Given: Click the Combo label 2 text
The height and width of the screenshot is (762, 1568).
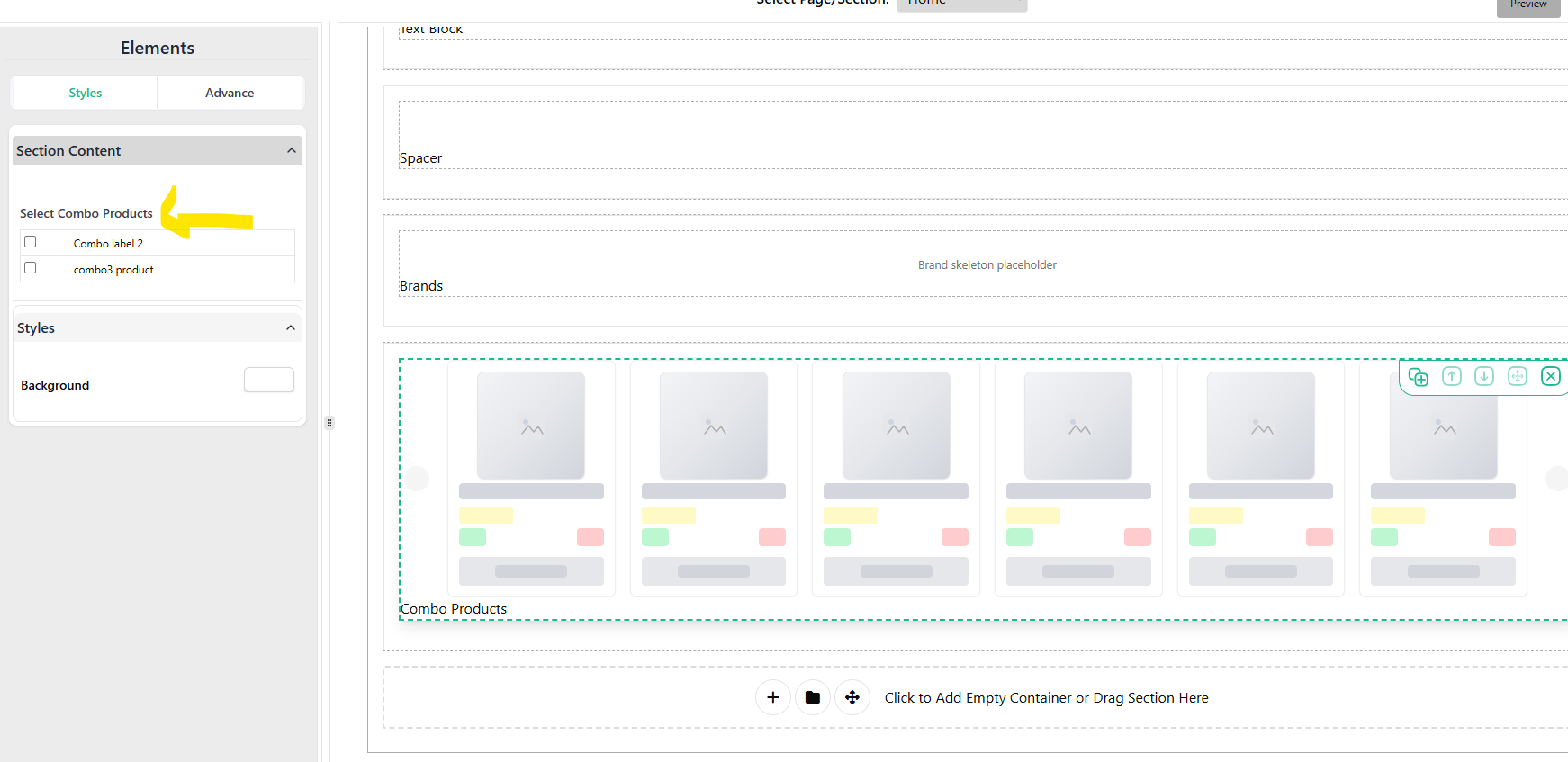Looking at the screenshot, I should tap(108, 244).
